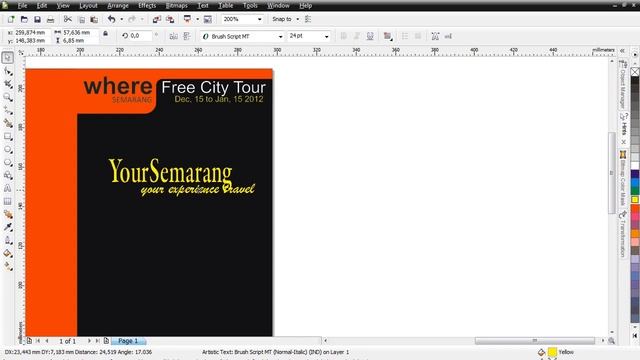
Task: Select the Pick tool in the toolbox
Action: pyautogui.click(x=8, y=58)
